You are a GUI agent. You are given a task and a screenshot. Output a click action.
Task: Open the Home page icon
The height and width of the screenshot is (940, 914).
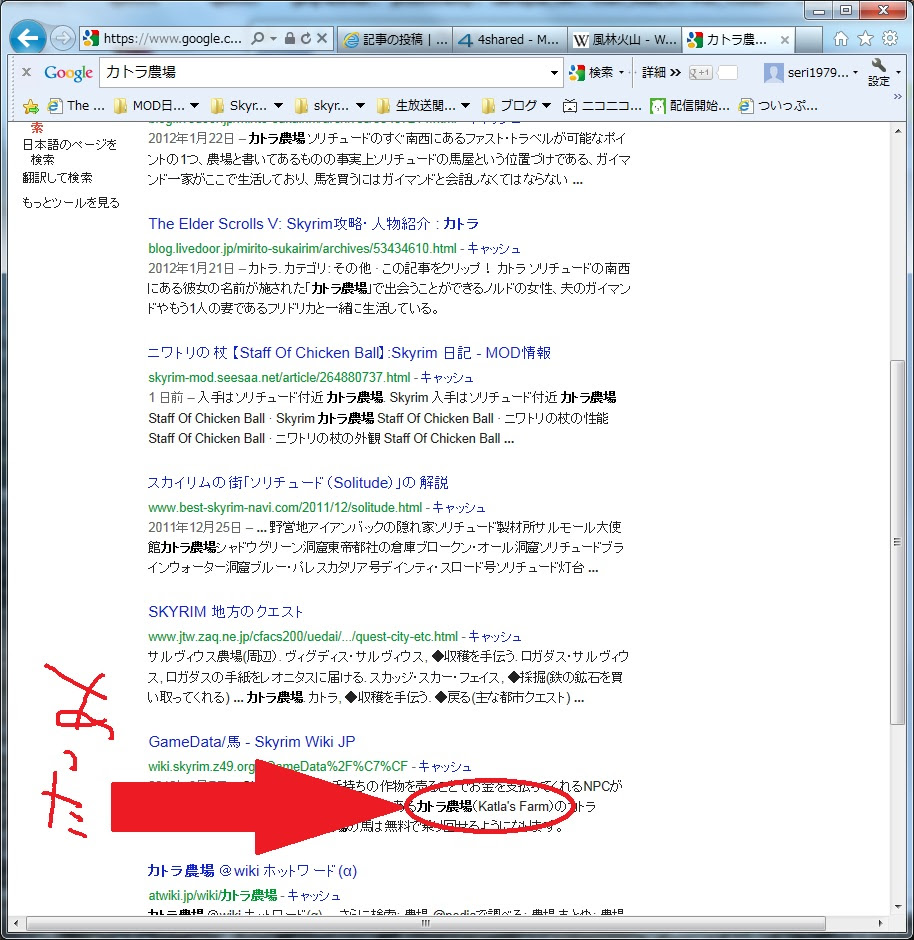coord(841,39)
